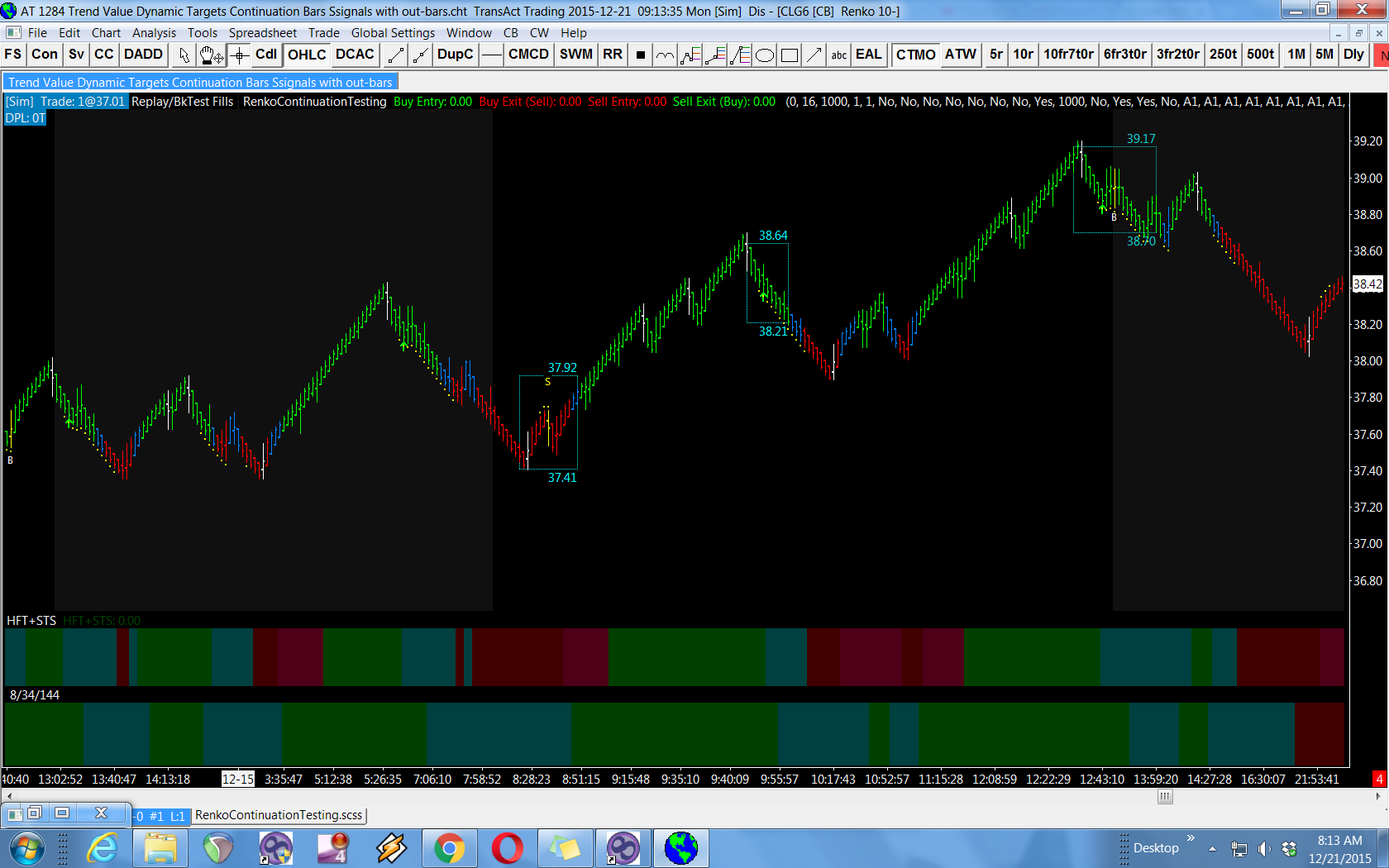This screenshot has height=868, width=1389.
Task: Open Internet Explorer from the taskbar
Action: [x=103, y=848]
